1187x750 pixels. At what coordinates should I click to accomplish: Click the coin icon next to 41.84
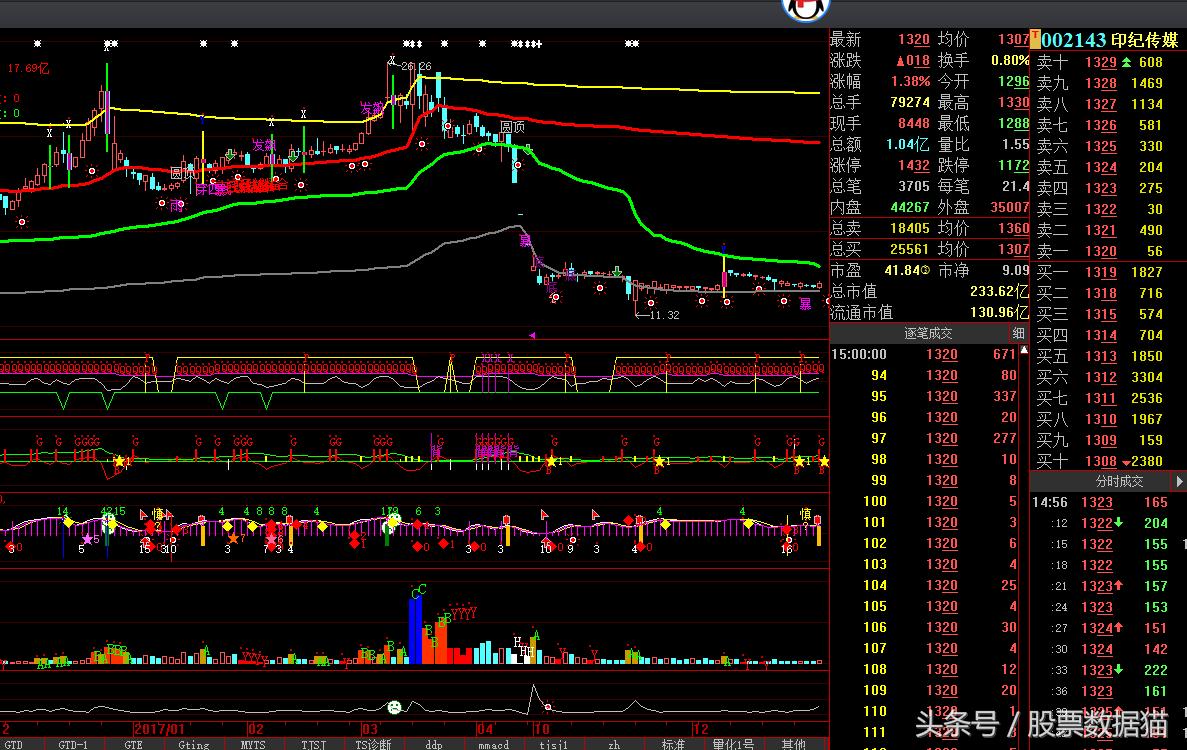(924, 270)
